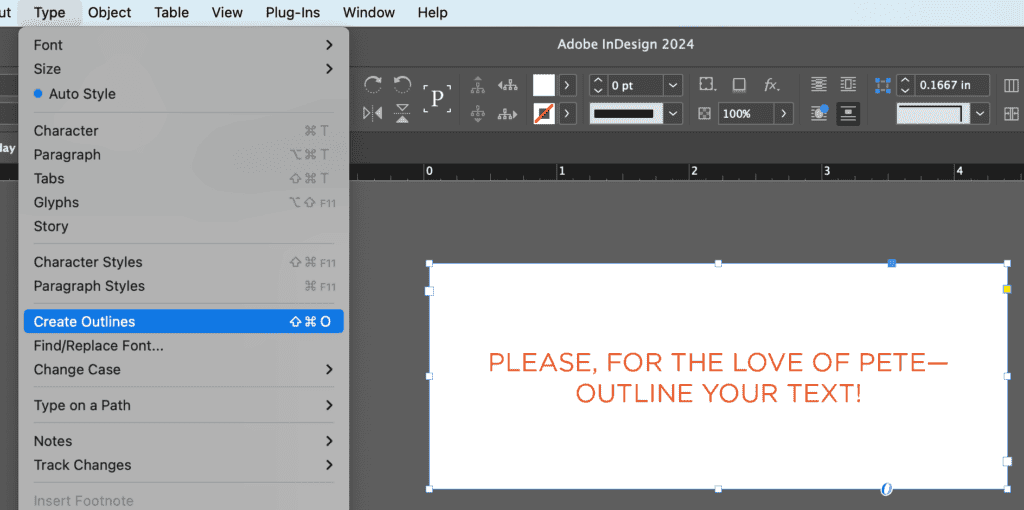Click the P transform preview icon
Viewport: 1024px width, 510px height.
(x=437, y=99)
